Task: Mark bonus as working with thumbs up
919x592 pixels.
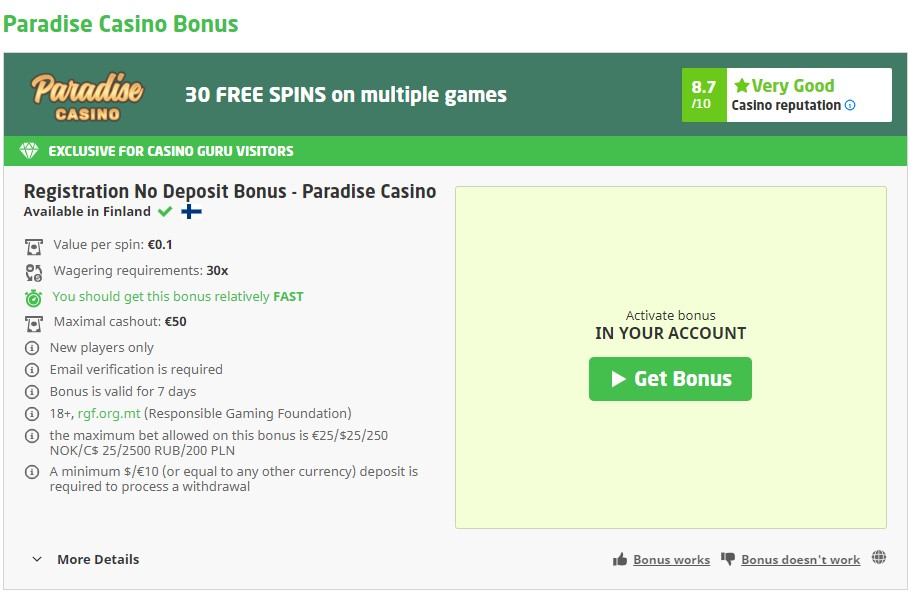Action: click(x=662, y=560)
